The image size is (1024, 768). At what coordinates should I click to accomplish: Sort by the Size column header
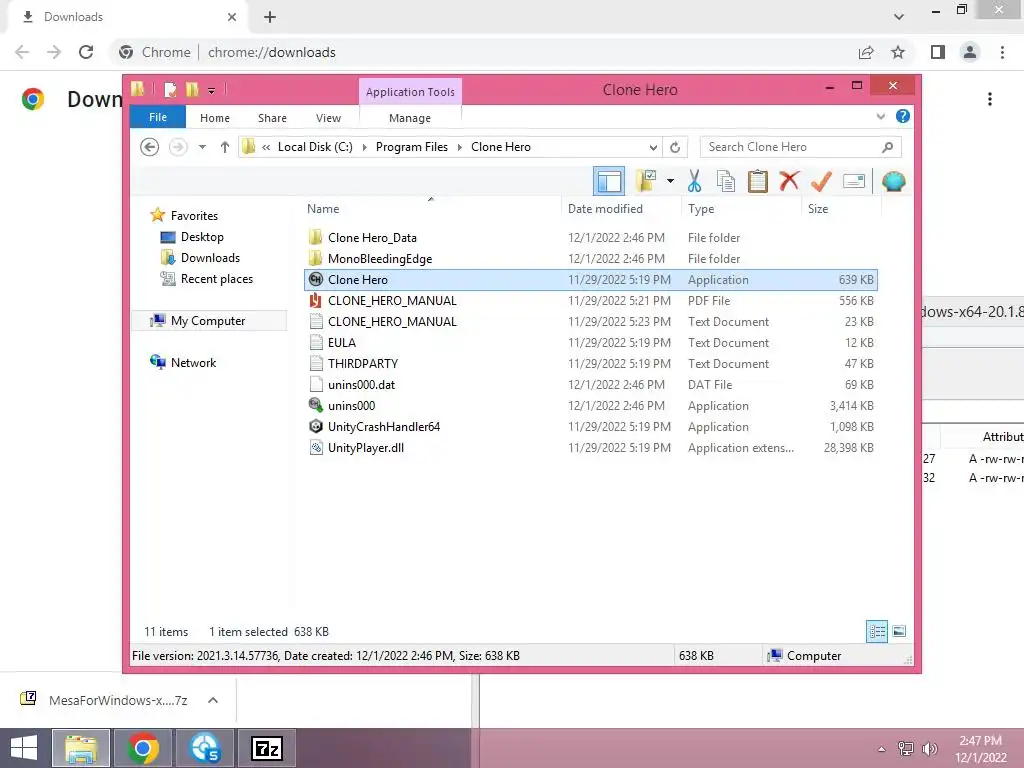point(841,208)
